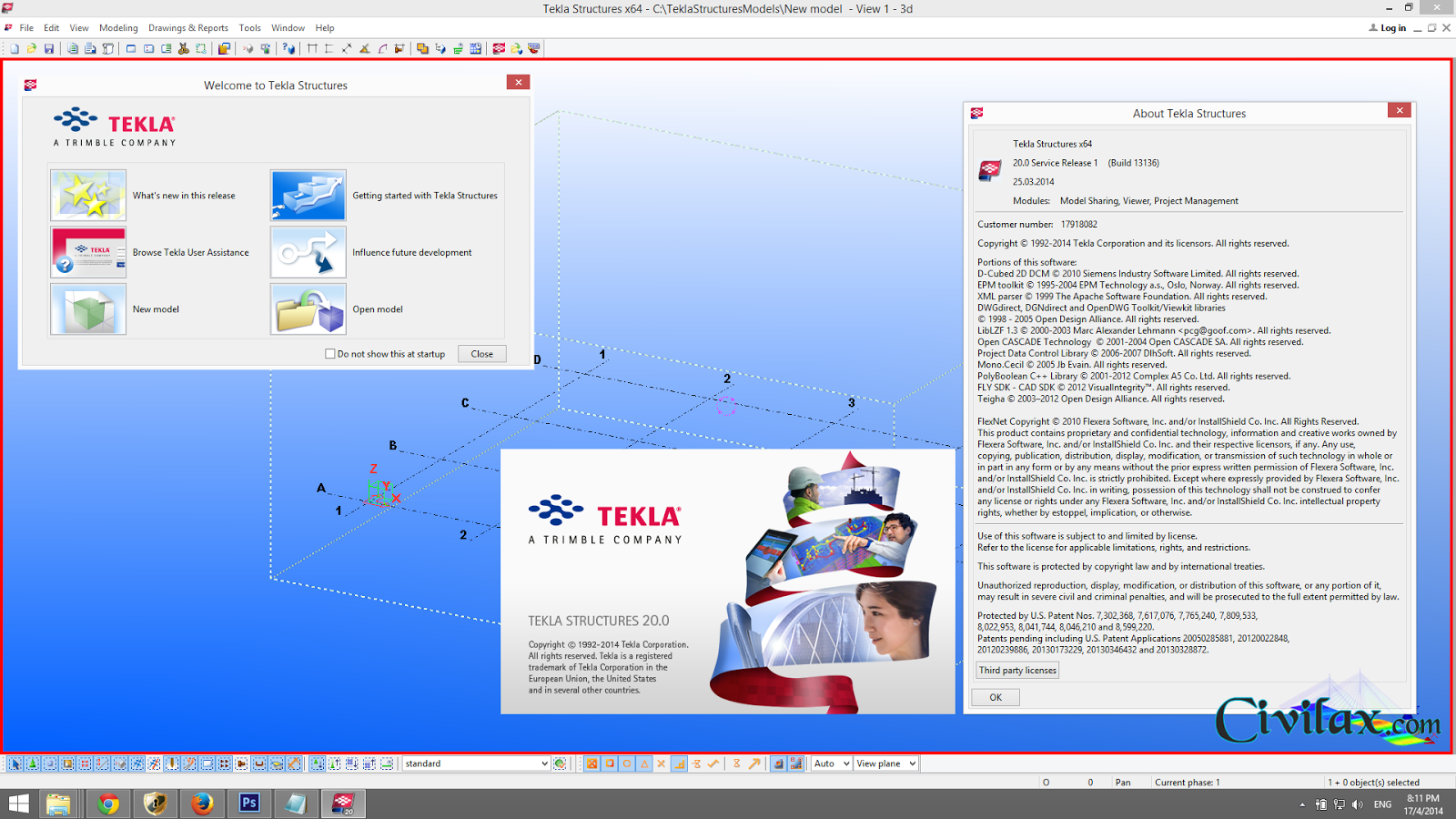
Task: Click the 'Third party licenses' button
Action: coord(1017,671)
